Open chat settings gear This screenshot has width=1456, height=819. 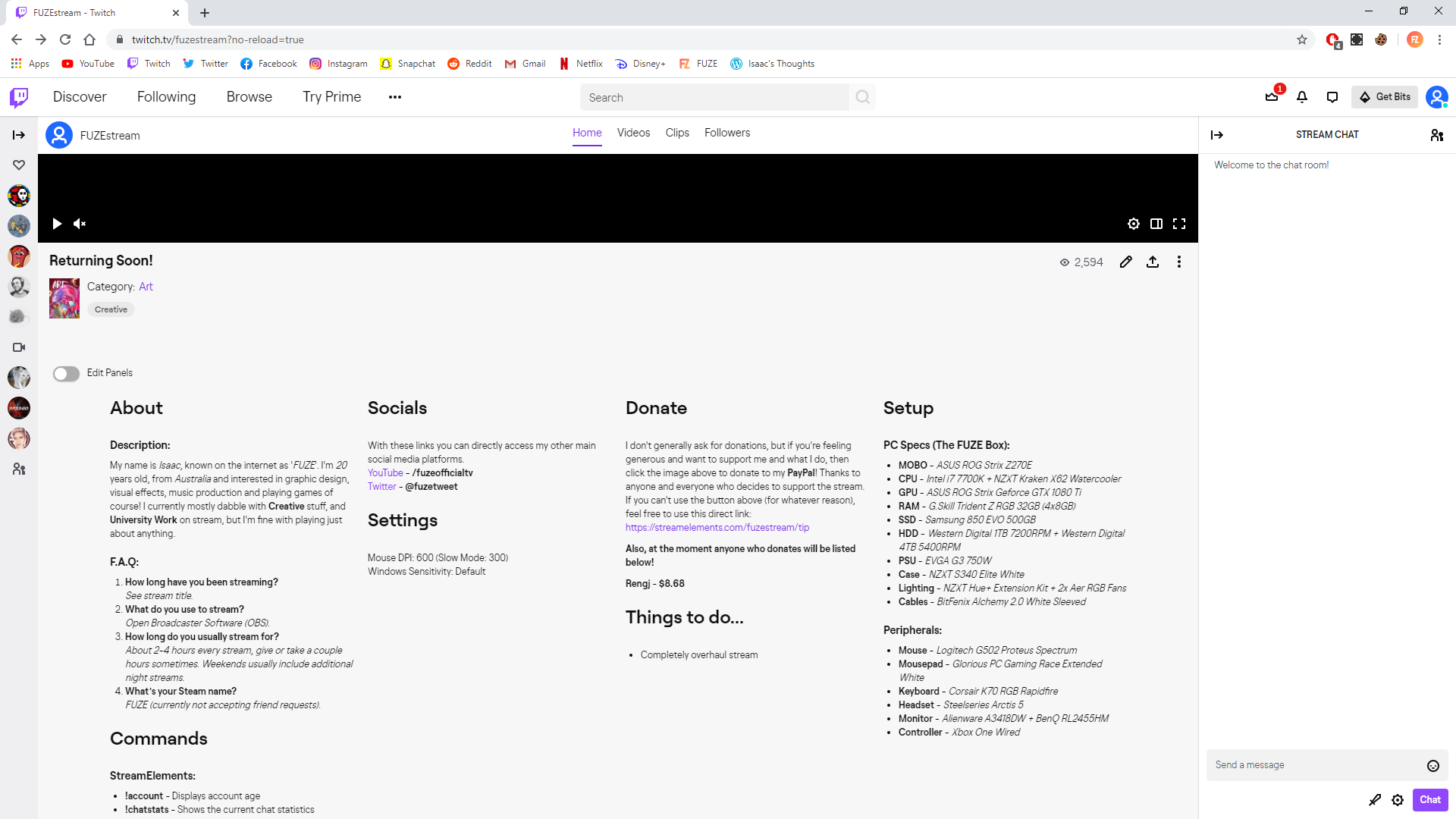coord(1398,800)
